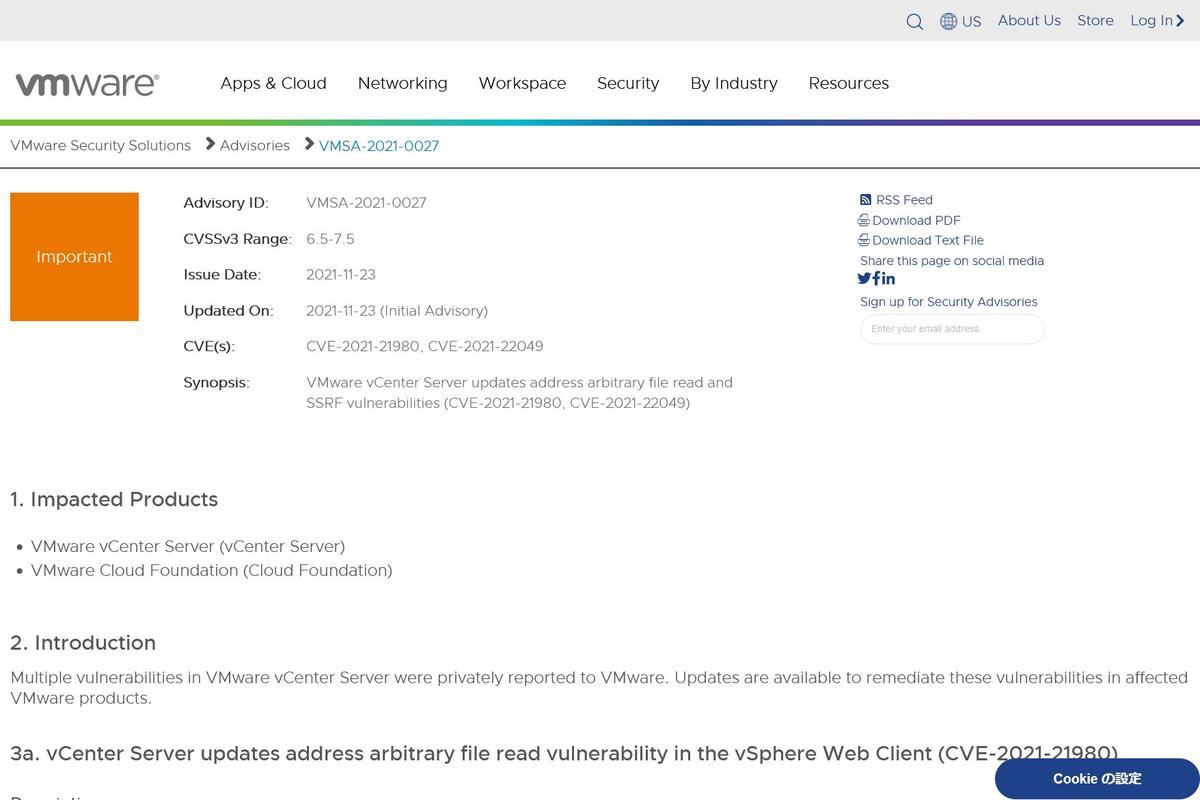Open the RSS Feed link
The image size is (1200, 800).
coord(904,200)
